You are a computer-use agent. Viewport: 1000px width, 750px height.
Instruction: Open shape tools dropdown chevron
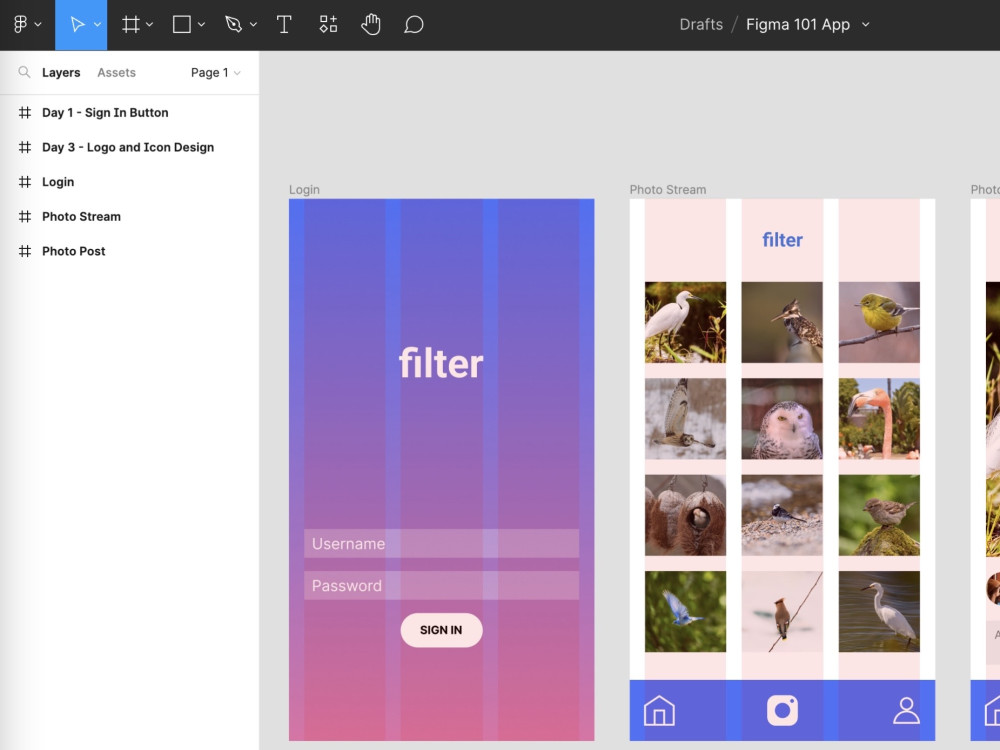pos(201,24)
